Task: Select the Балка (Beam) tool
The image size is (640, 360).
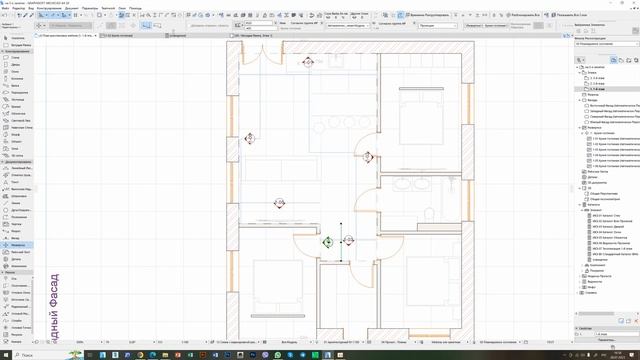Action: coord(16,86)
